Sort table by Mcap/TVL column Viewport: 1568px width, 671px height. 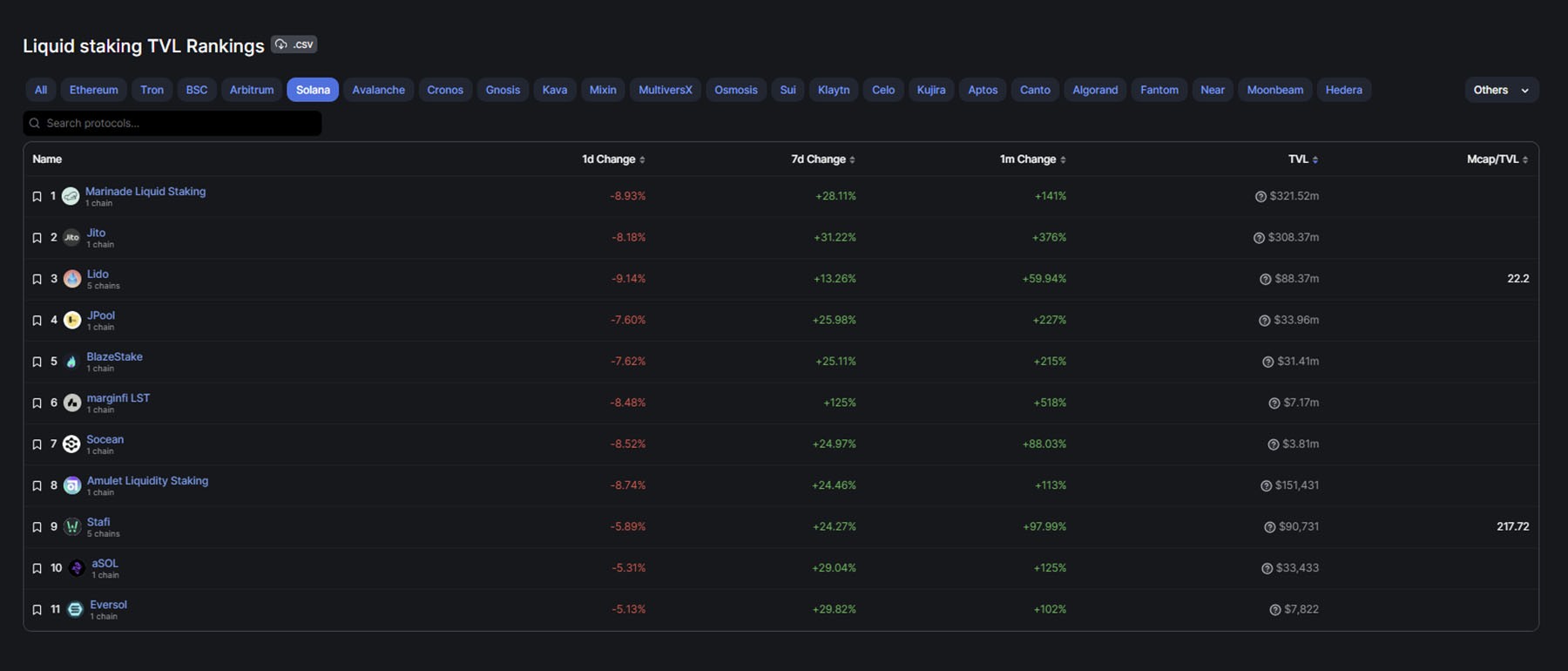[1497, 159]
